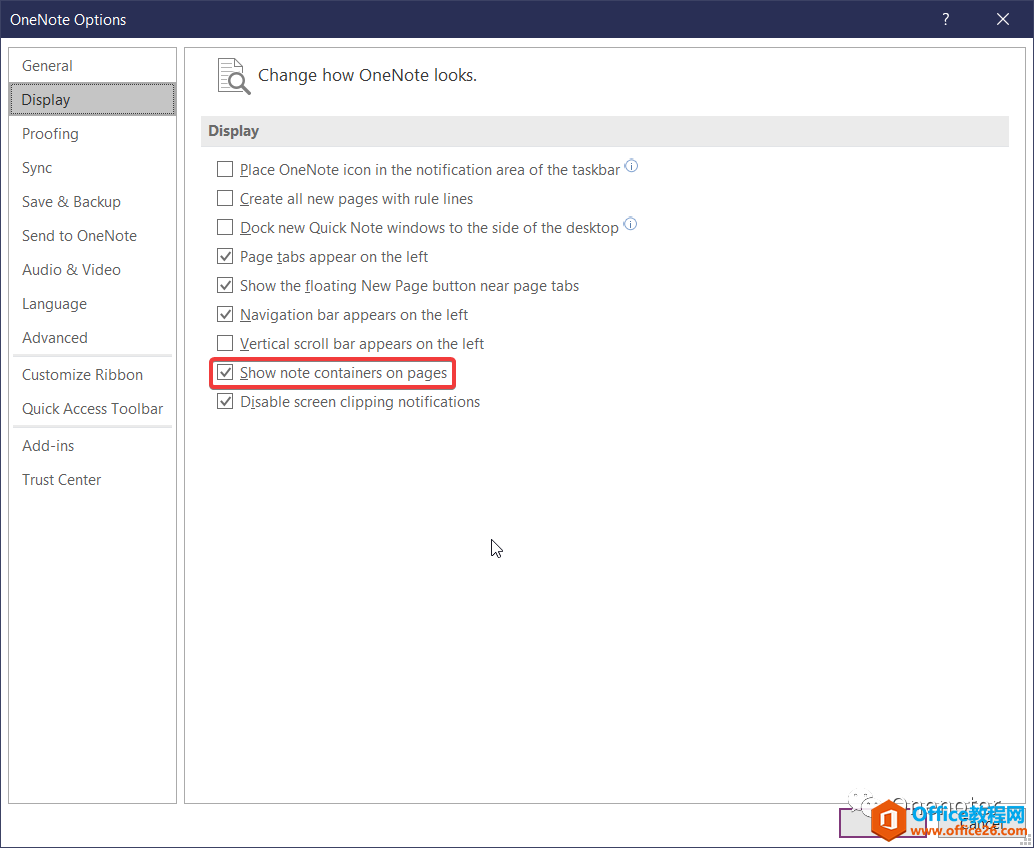Open the Proofing settings
The height and width of the screenshot is (848, 1034).
point(48,133)
